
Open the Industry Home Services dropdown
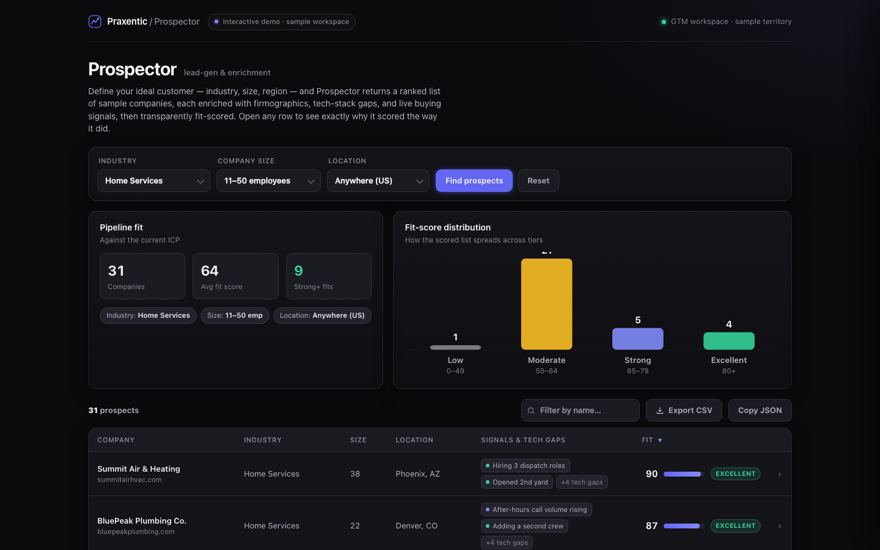[x=153, y=181]
